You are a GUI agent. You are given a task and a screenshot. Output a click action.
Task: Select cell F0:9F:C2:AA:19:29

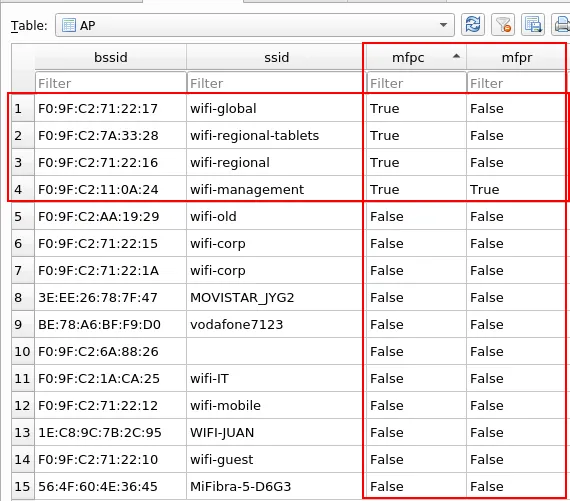click(x=111, y=216)
